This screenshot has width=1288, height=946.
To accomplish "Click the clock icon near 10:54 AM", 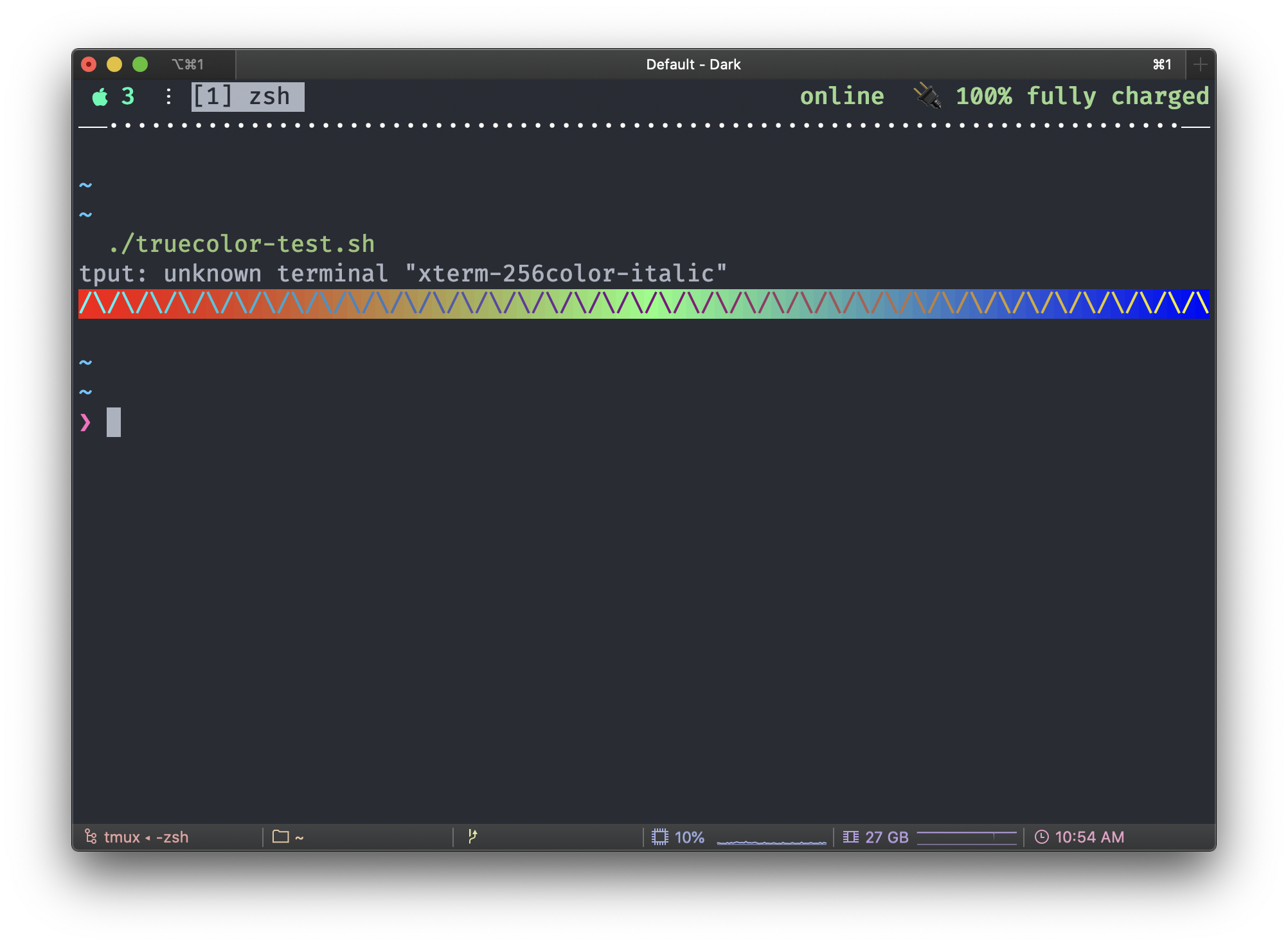I will pos(1042,836).
